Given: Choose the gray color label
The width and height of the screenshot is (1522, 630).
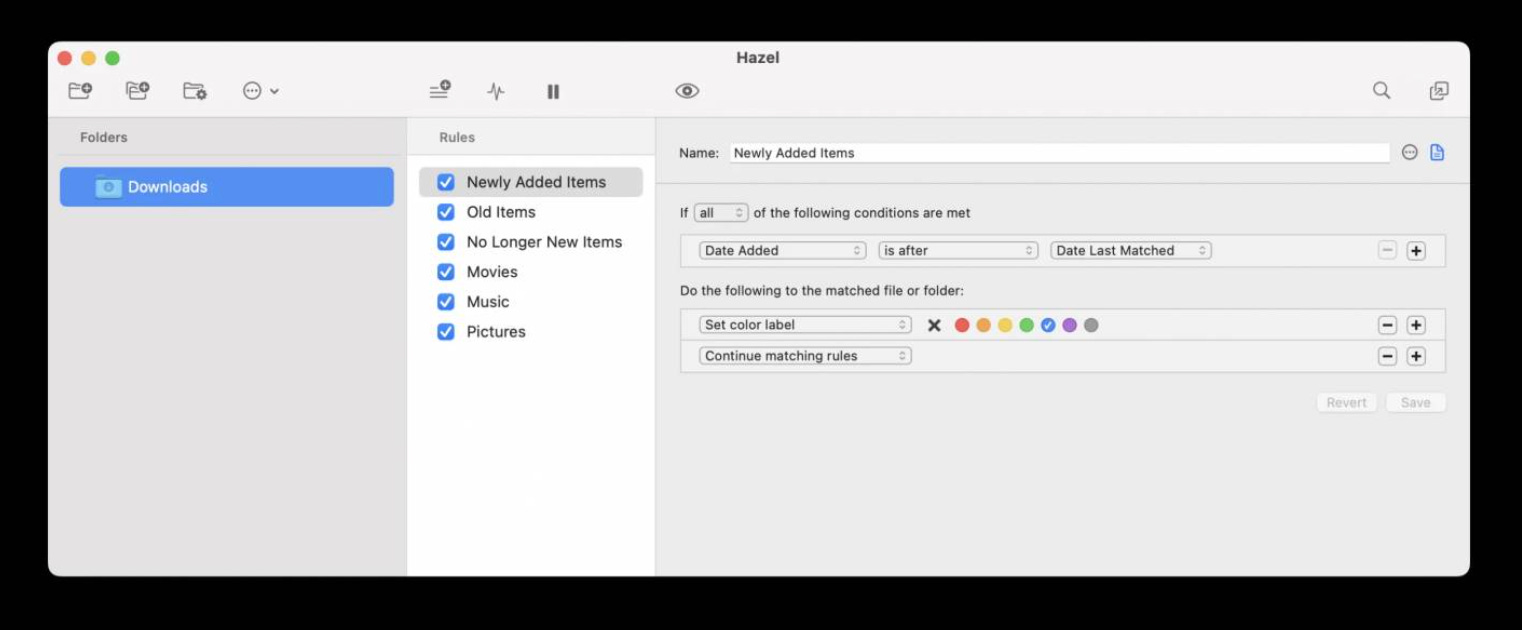Looking at the screenshot, I should point(1091,325).
